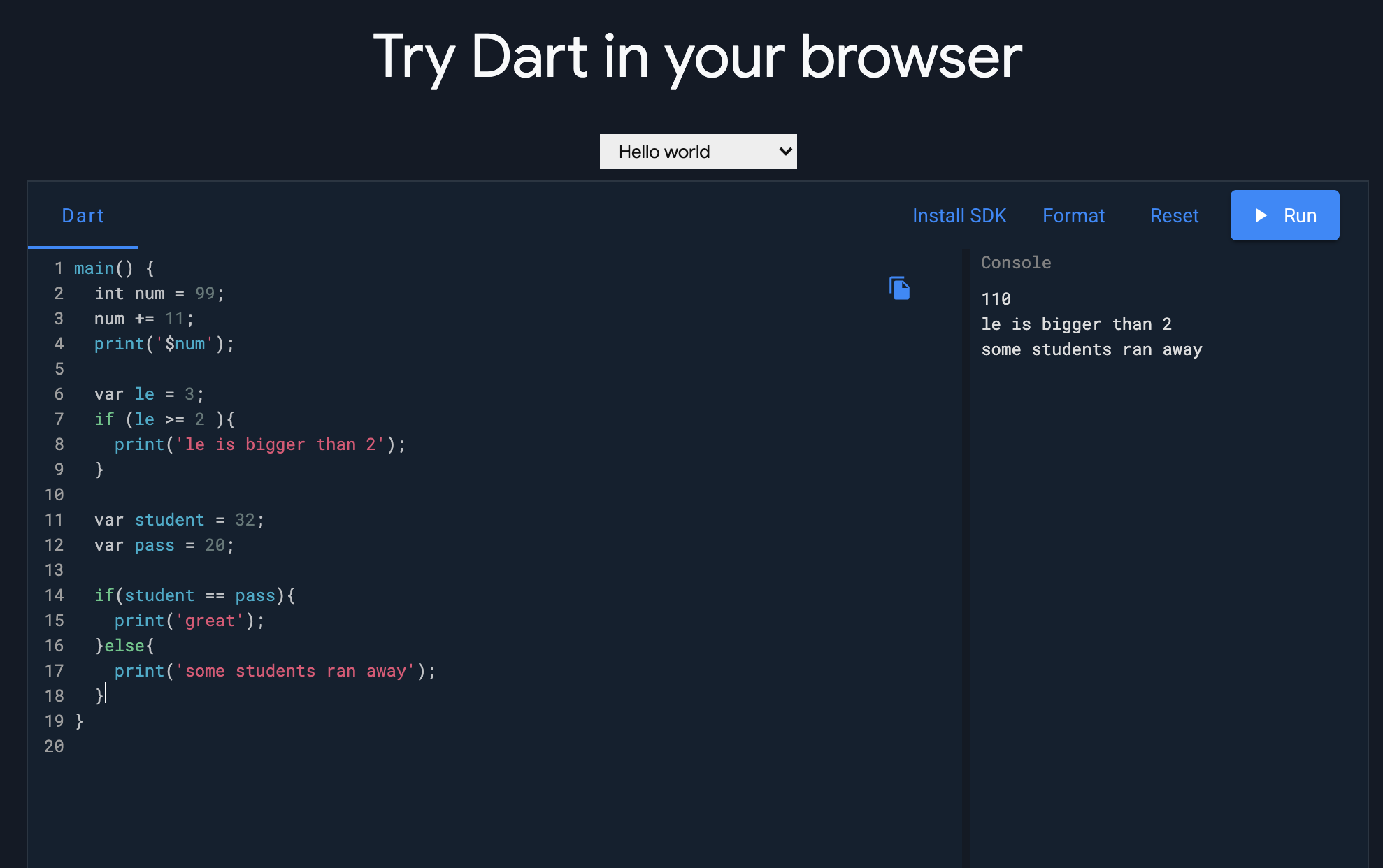Screen dimensions: 1383x868
Task: Click the print('$num') statement
Action: click(x=164, y=344)
